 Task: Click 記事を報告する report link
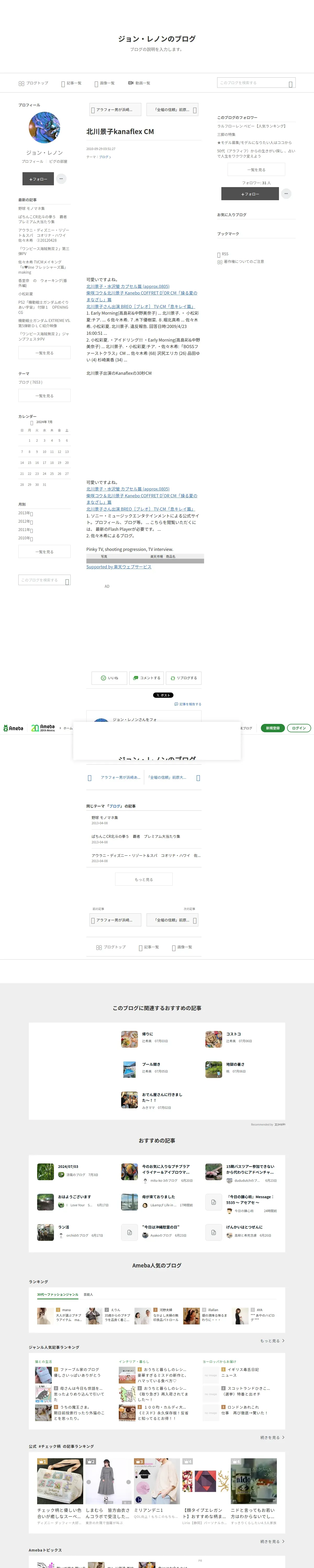(188, 704)
